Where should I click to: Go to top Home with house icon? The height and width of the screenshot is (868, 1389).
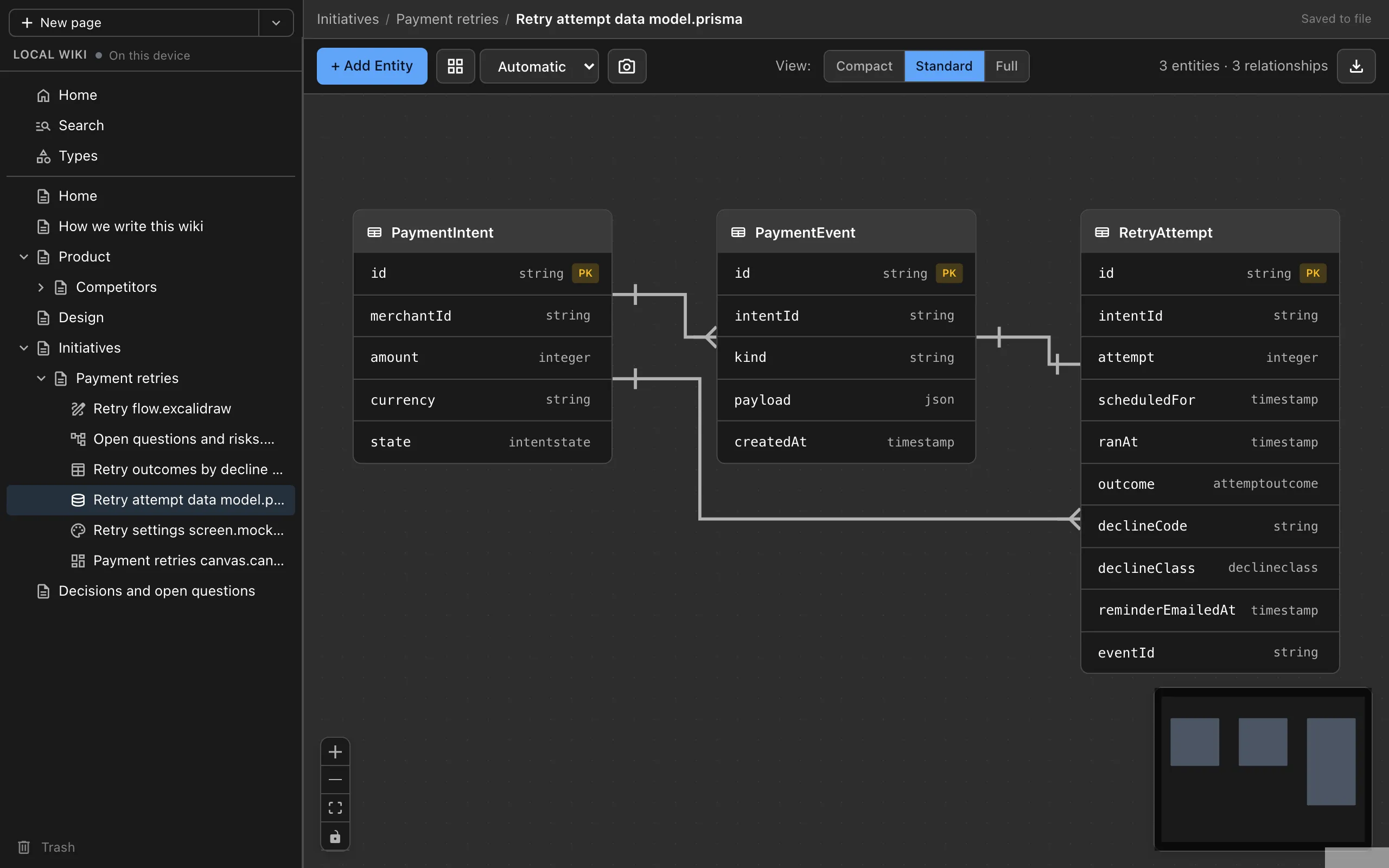(150, 95)
